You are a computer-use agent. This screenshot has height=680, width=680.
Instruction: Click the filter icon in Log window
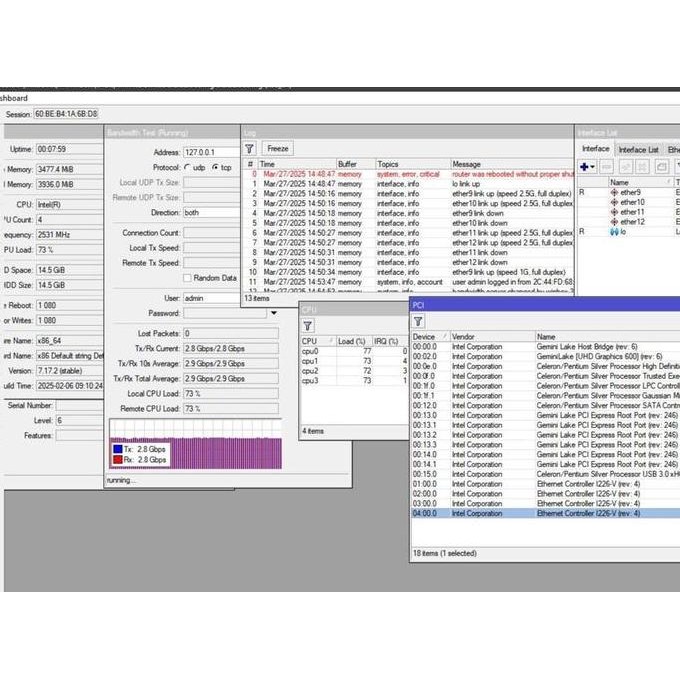pos(250,148)
